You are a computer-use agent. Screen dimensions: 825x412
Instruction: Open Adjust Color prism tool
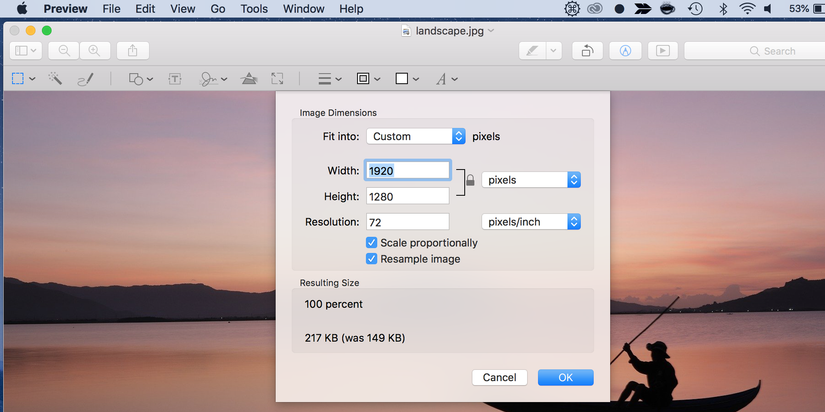click(249, 79)
